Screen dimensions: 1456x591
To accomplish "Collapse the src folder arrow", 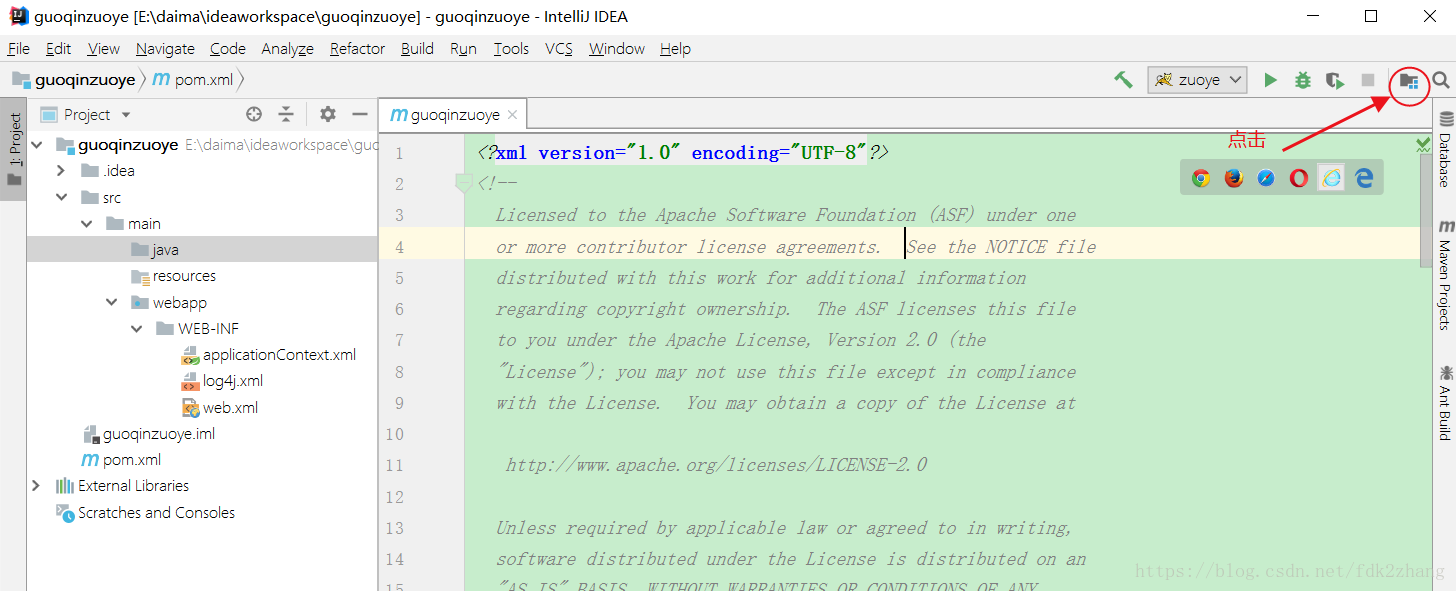I will coord(62,198).
